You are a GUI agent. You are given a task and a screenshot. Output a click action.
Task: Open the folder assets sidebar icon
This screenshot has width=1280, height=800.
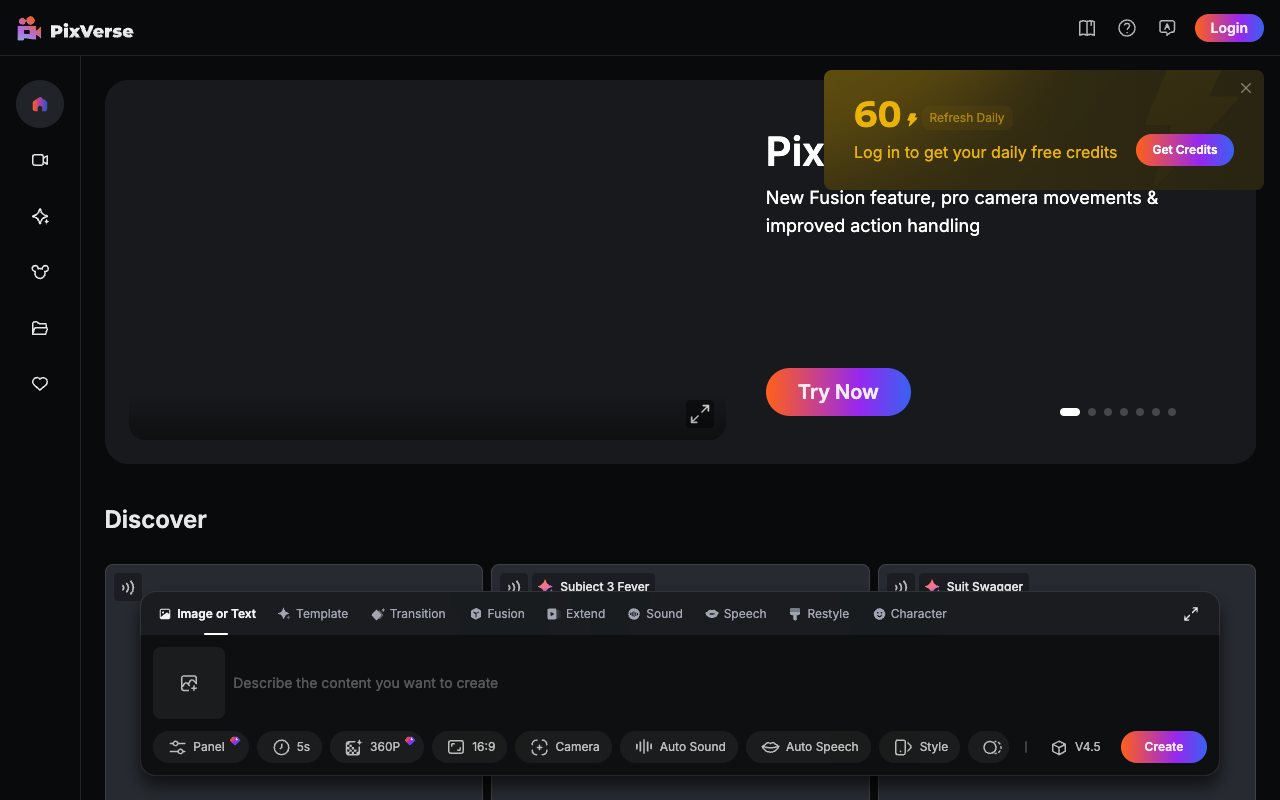point(40,328)
